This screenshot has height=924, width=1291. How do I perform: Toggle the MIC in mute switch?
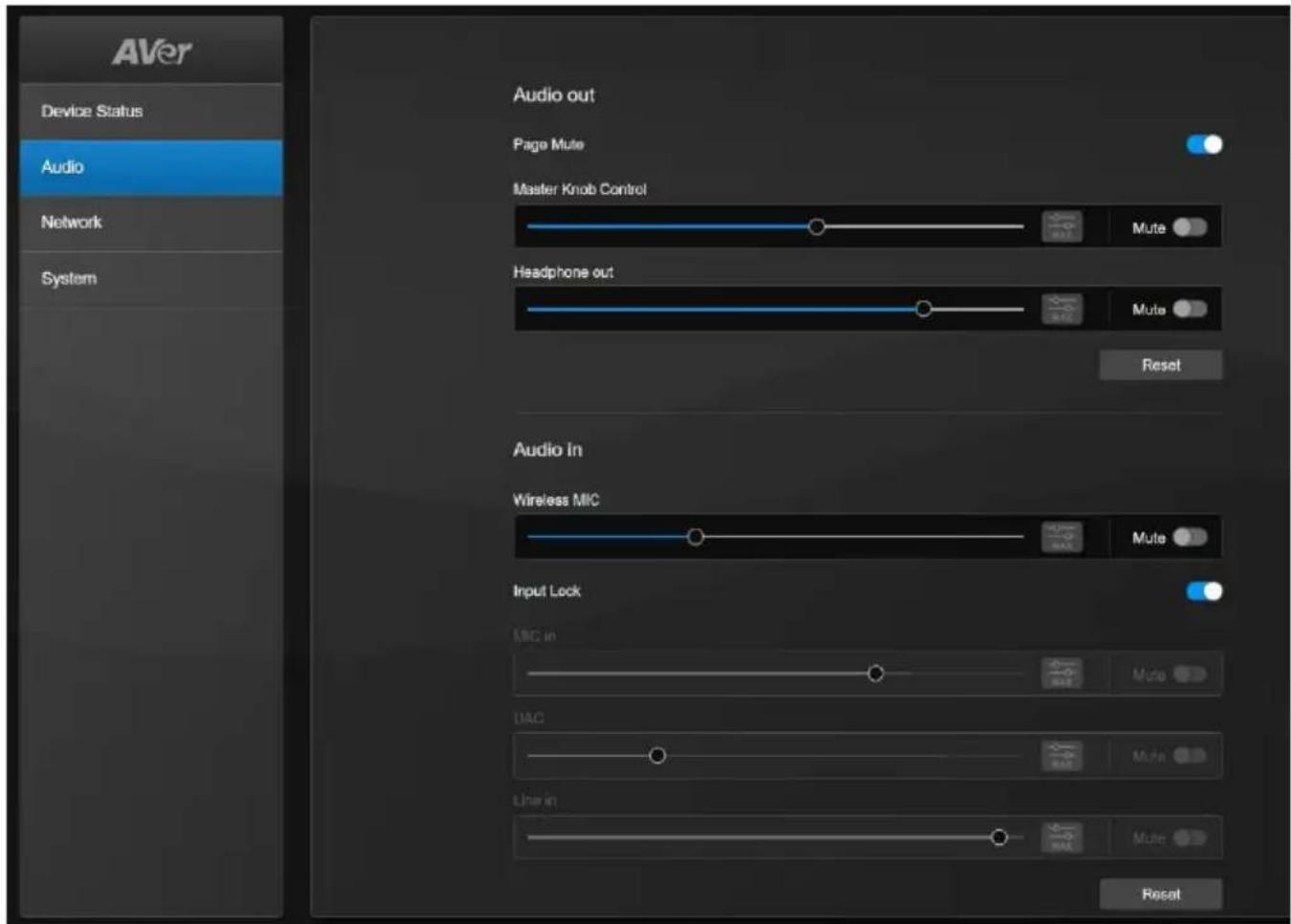(1190, 675)
